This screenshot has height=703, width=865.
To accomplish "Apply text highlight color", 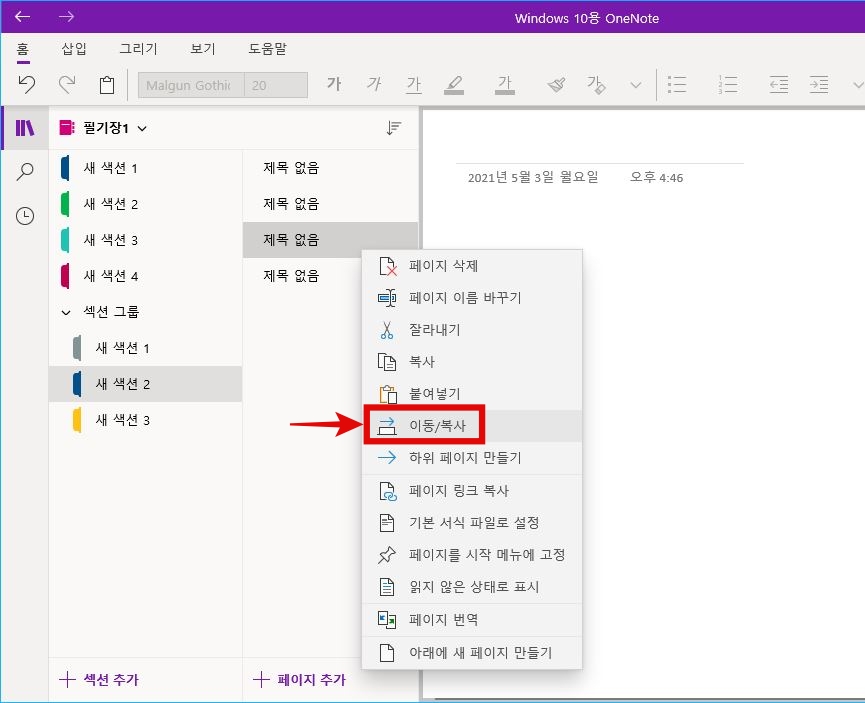I will coord(454,84).
